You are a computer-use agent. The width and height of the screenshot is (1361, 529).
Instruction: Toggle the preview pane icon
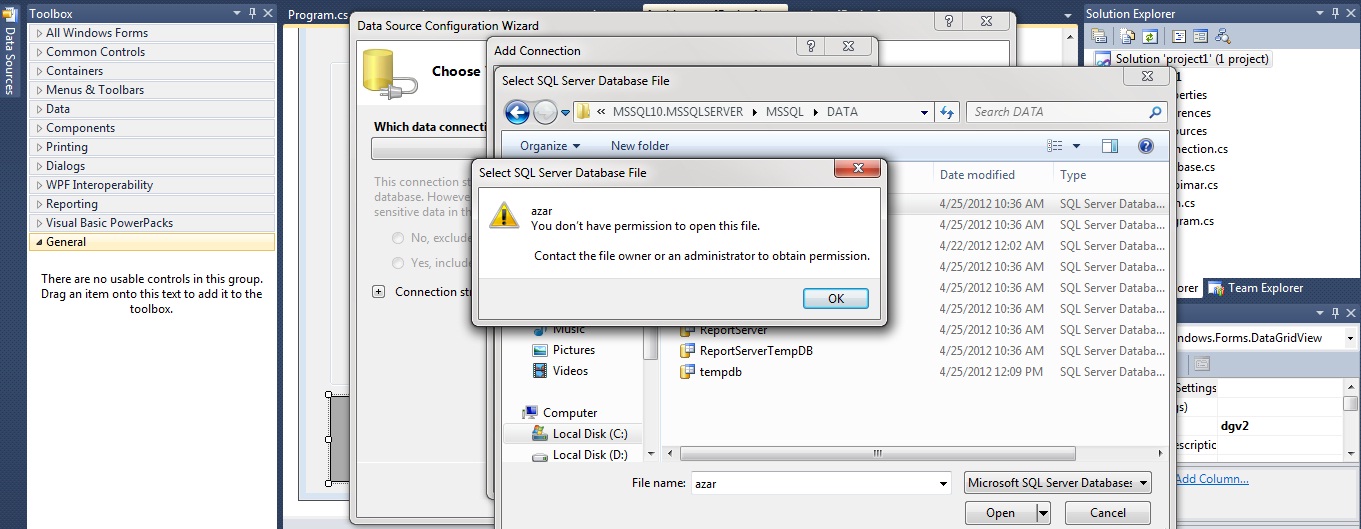click(x=1109, y=146)
